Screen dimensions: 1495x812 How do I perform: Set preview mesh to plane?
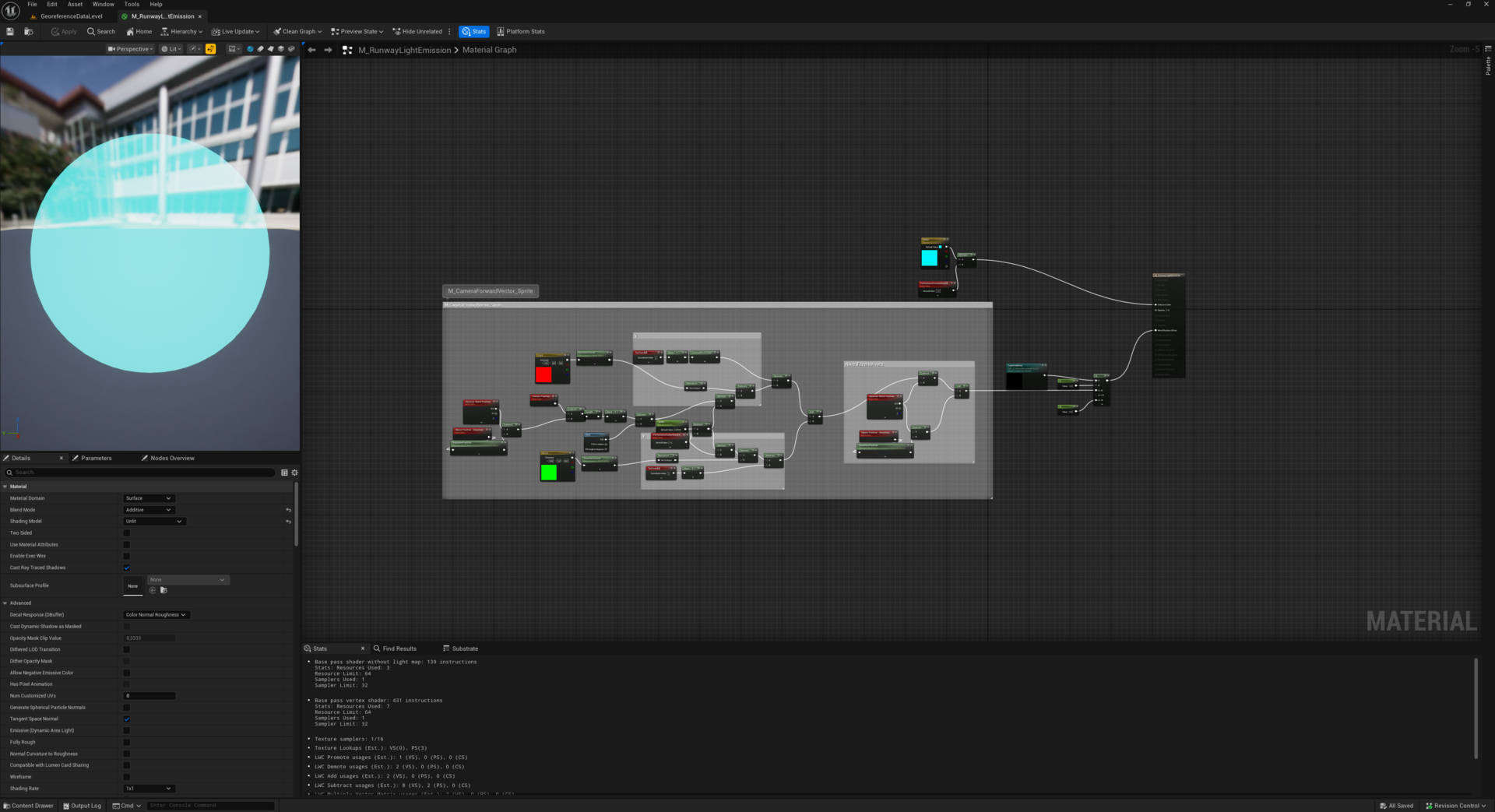point(271,49)
